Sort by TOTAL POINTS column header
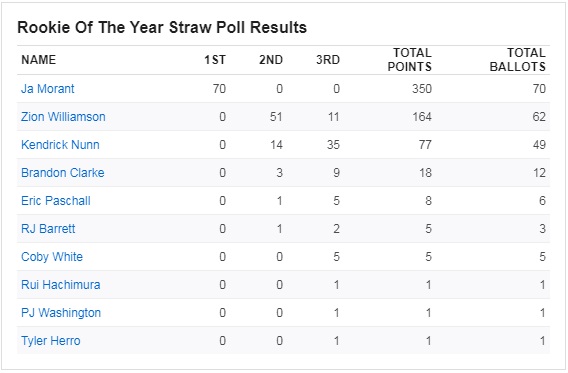 pyautogui.click(x=409, y=60)
